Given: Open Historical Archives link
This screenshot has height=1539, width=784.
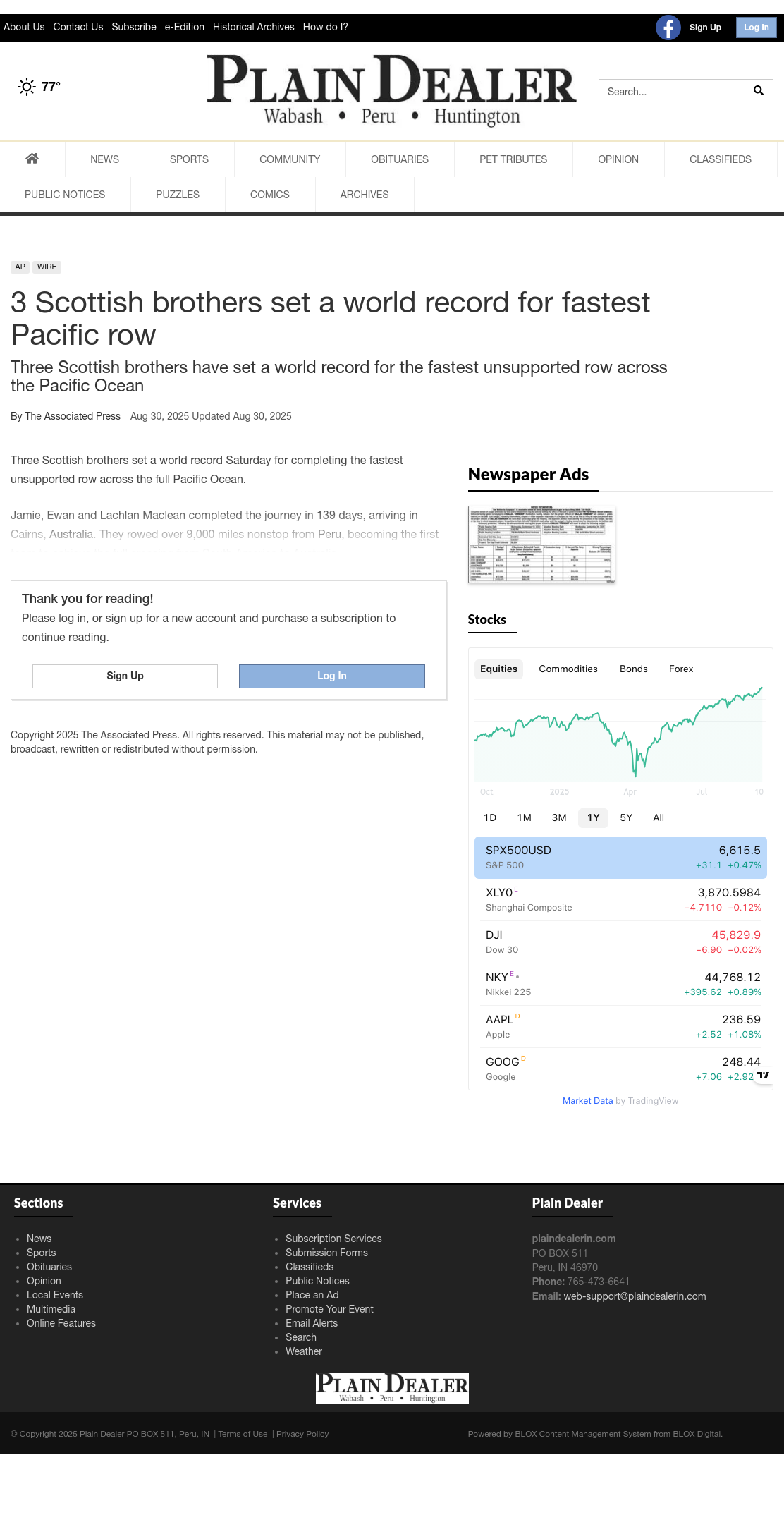Looking at the screenshot, I should [254, 27].
